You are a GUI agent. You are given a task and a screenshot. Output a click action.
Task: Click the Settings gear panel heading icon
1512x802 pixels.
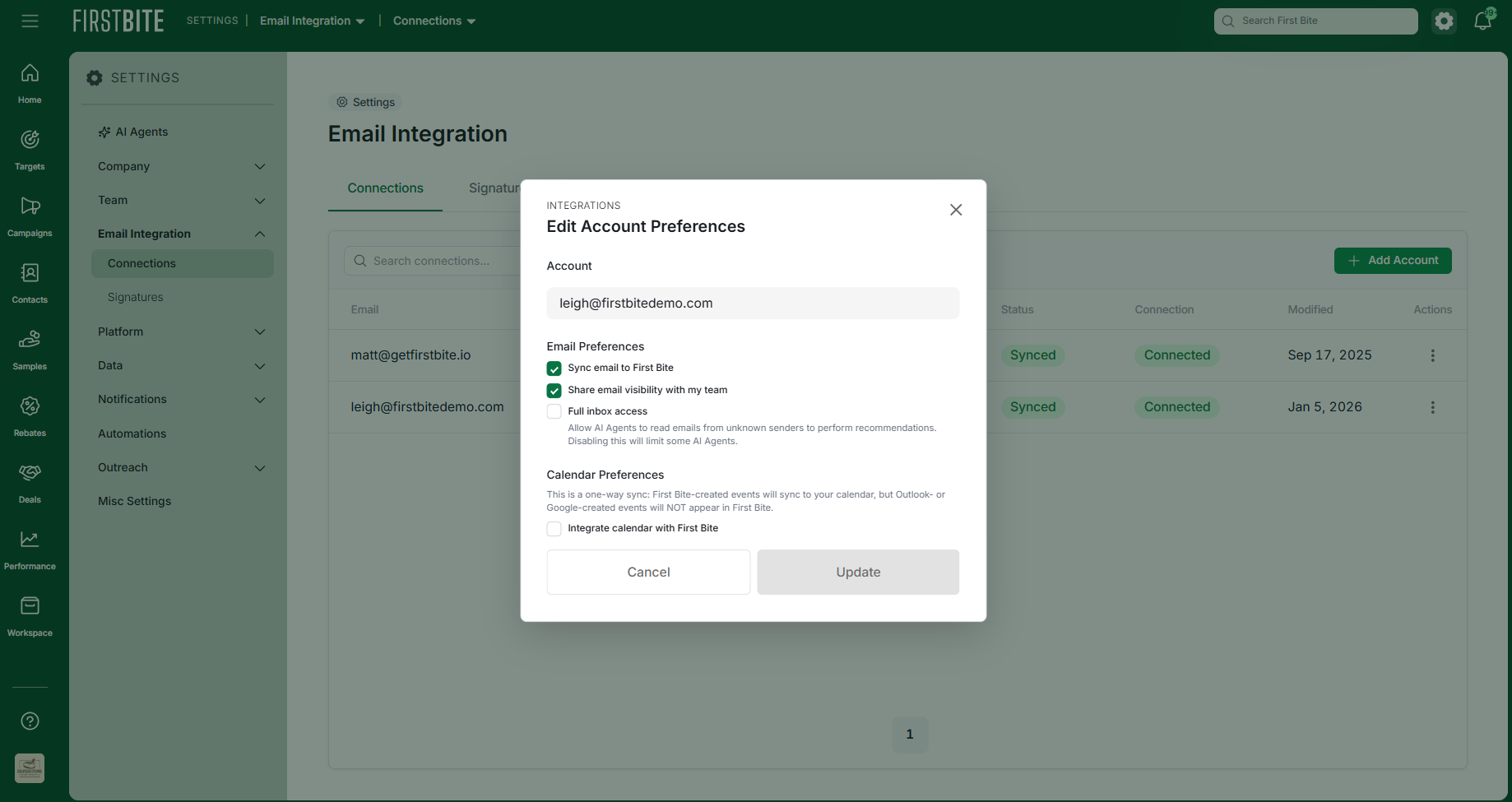pos(95,77)
